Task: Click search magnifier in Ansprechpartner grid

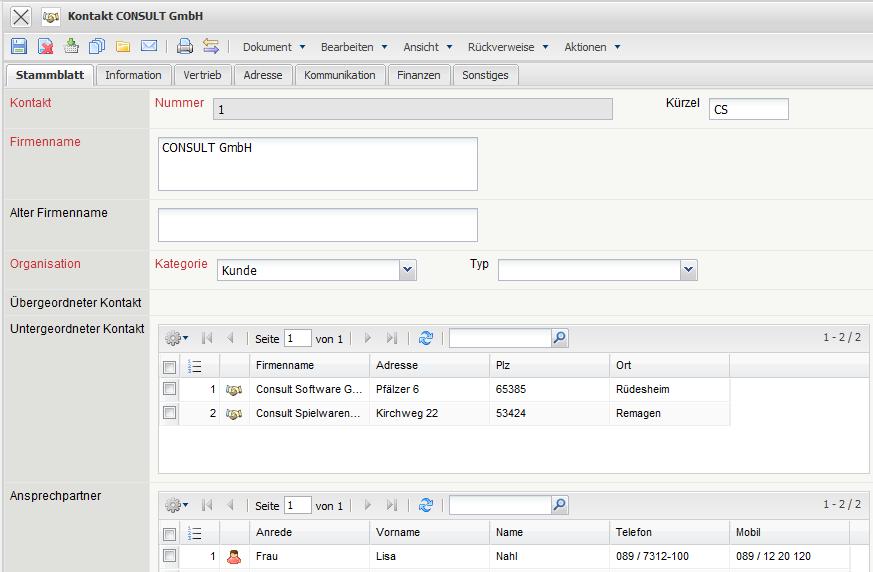Action: (559, 506)
